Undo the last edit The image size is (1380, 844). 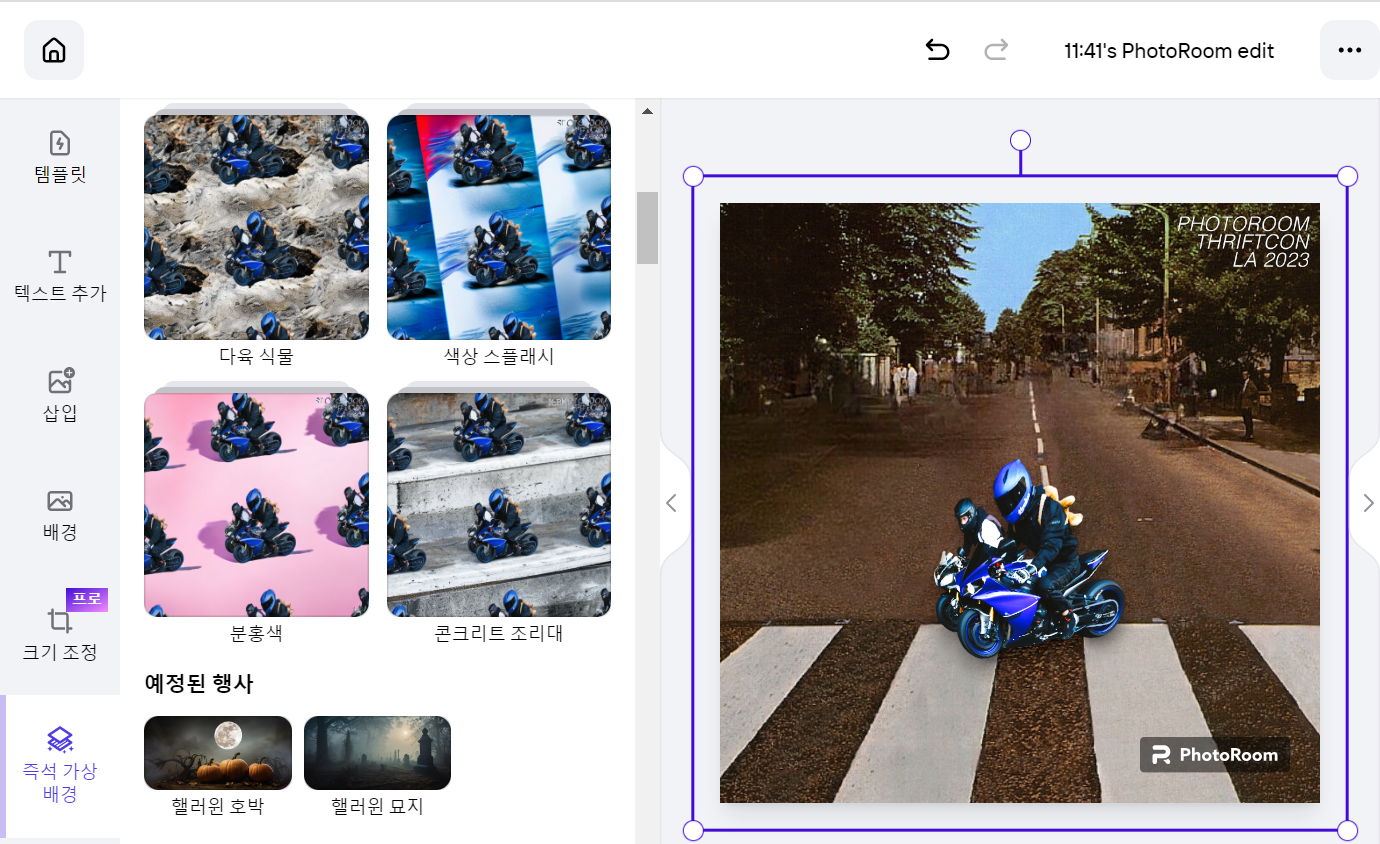(937, 50)
